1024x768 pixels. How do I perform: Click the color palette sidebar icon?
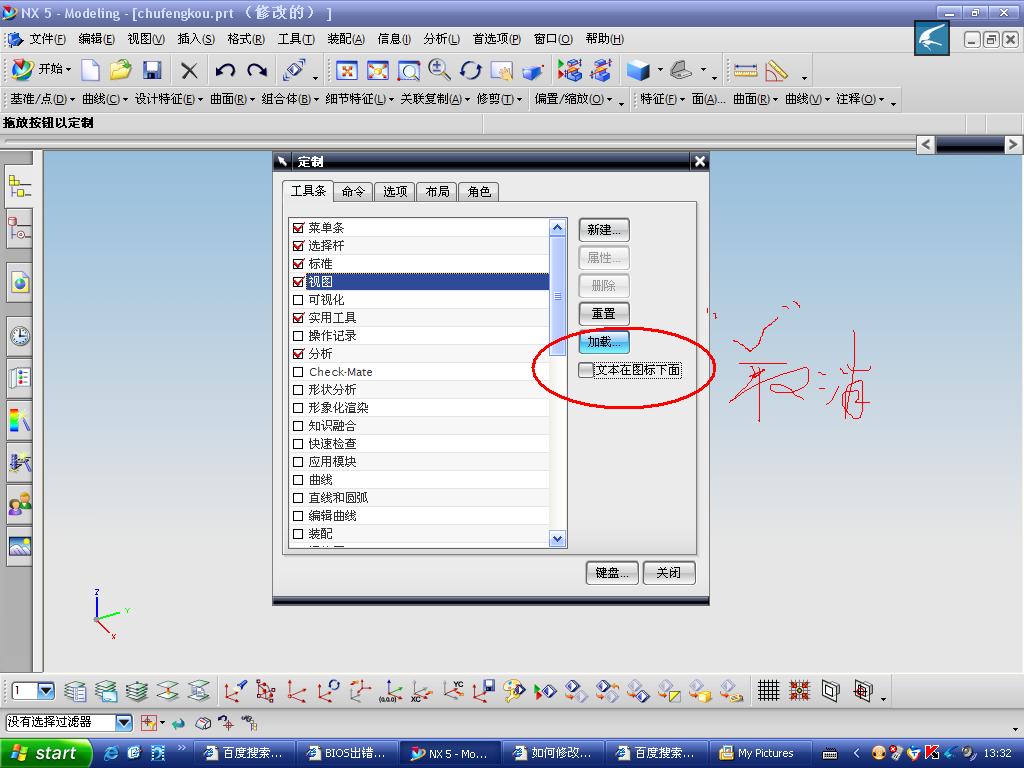pyautogui.click(x=20, y=420)
